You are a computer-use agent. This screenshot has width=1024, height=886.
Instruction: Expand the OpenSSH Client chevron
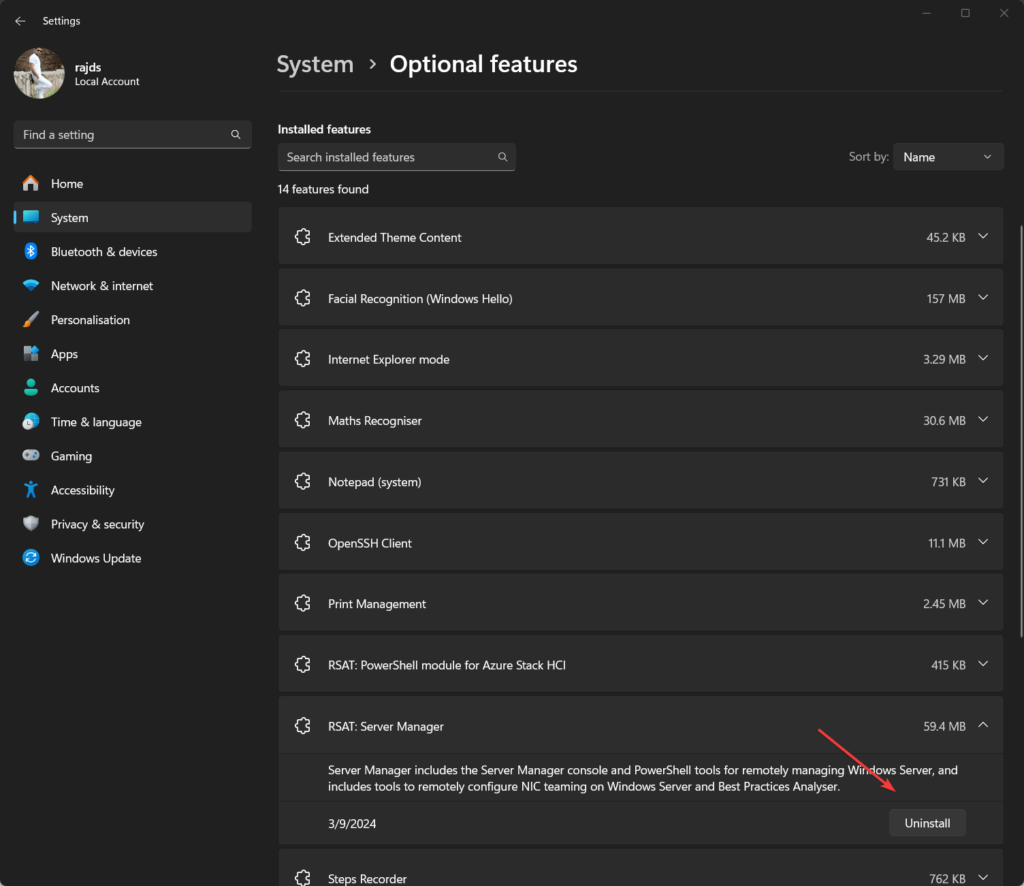pyautogui.click(x=983, y=543)
